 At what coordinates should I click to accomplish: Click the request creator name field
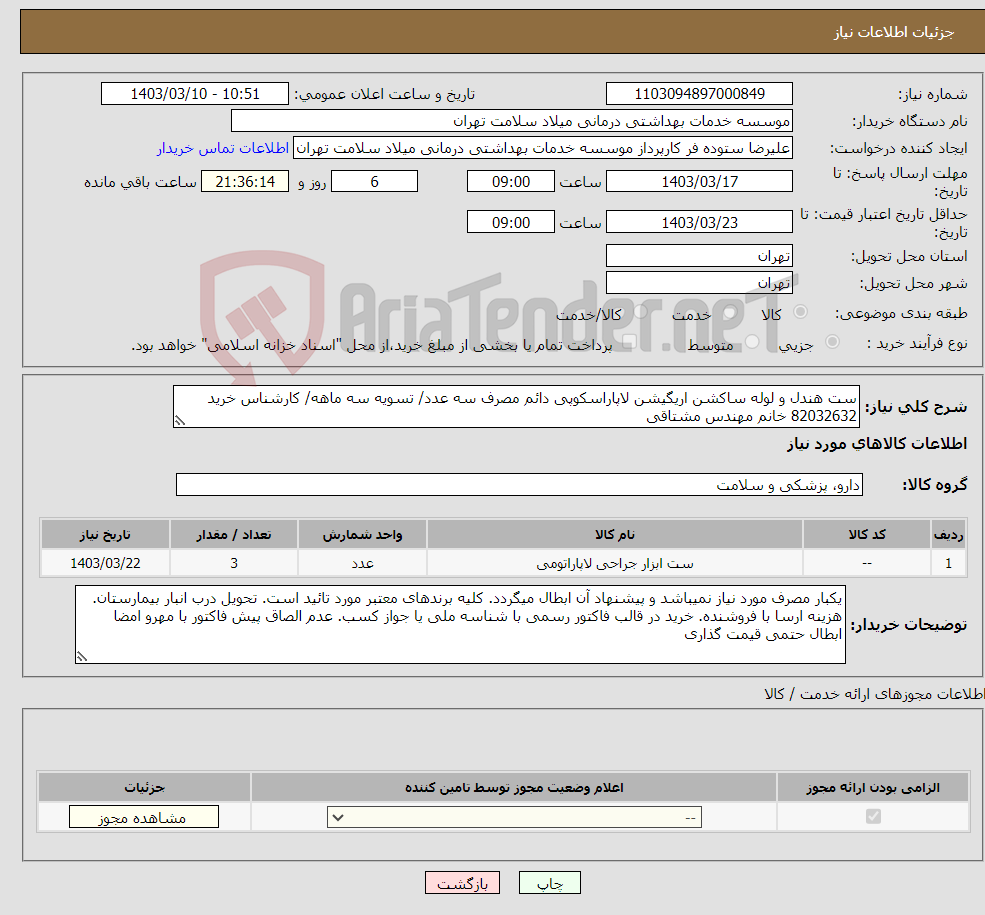click(543, 148)
